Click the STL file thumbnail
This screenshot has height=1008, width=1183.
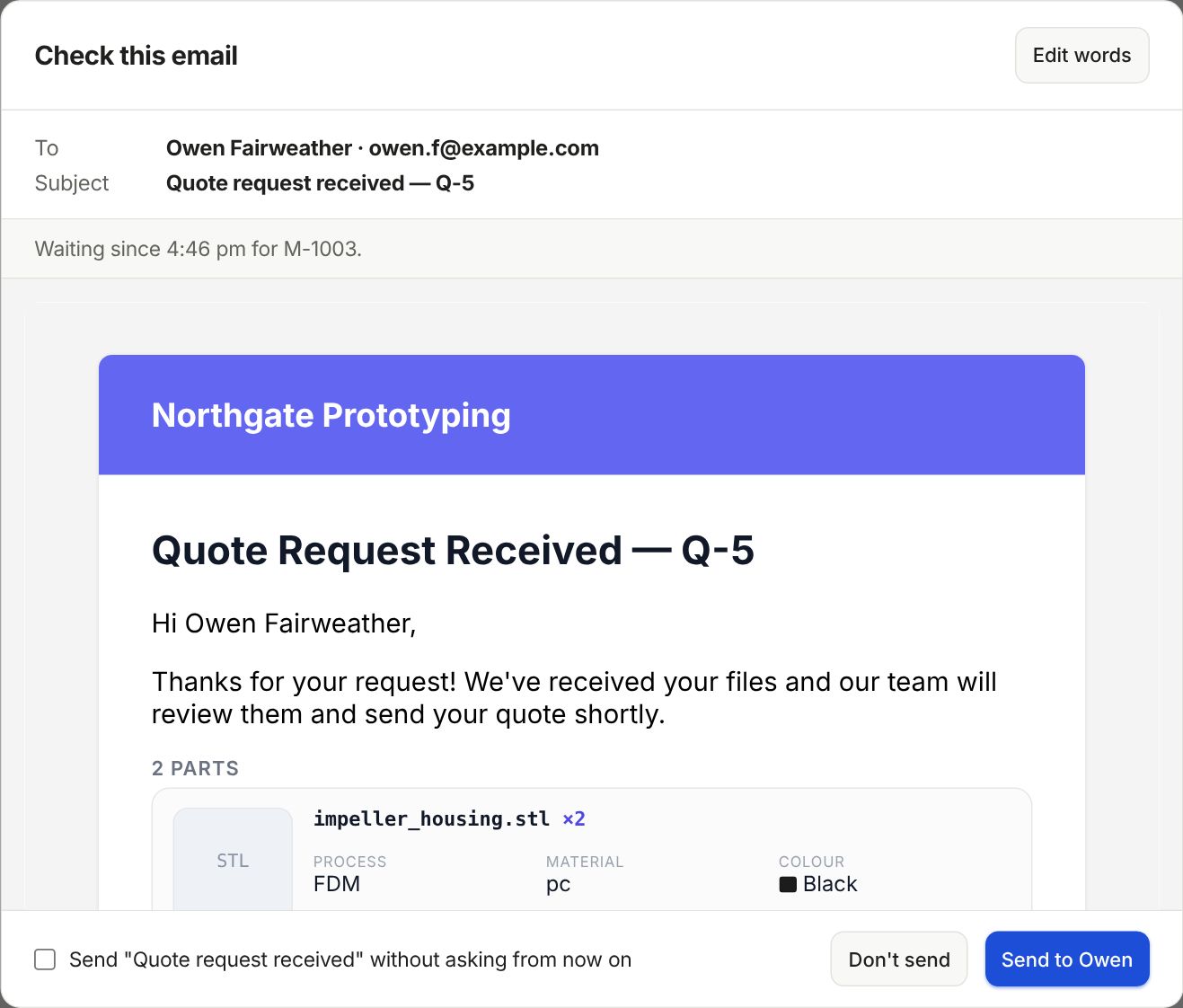[x=233, y=860]
